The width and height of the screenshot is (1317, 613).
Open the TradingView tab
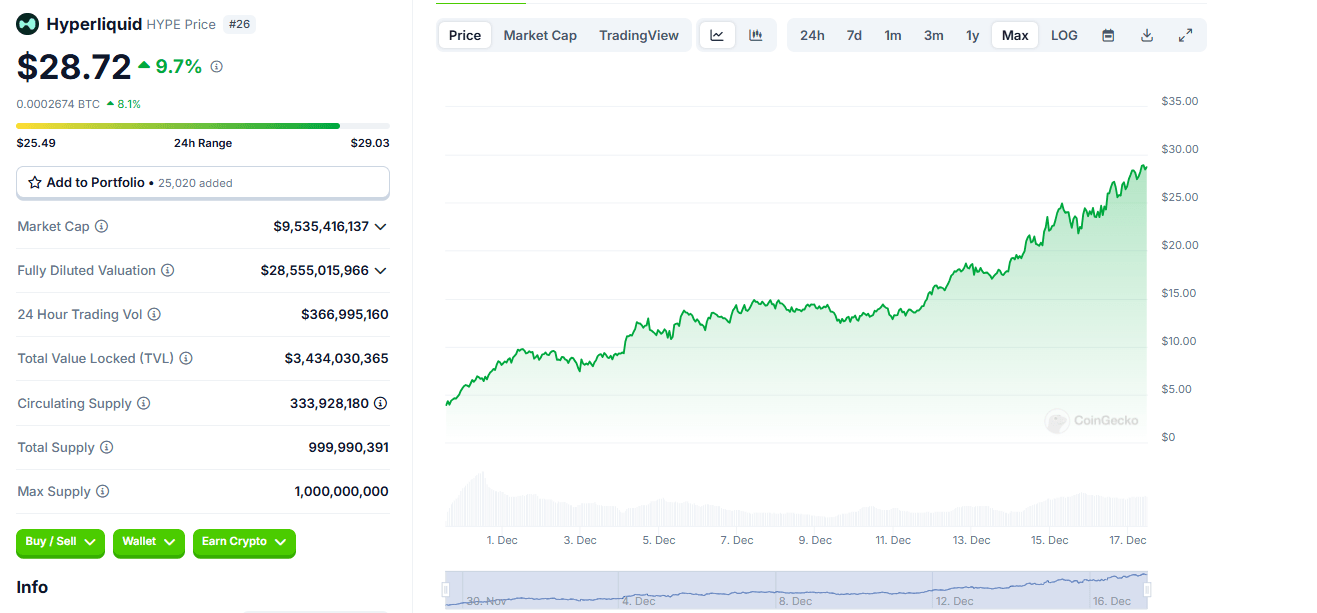pyautogui.click(x=638, y=34)
